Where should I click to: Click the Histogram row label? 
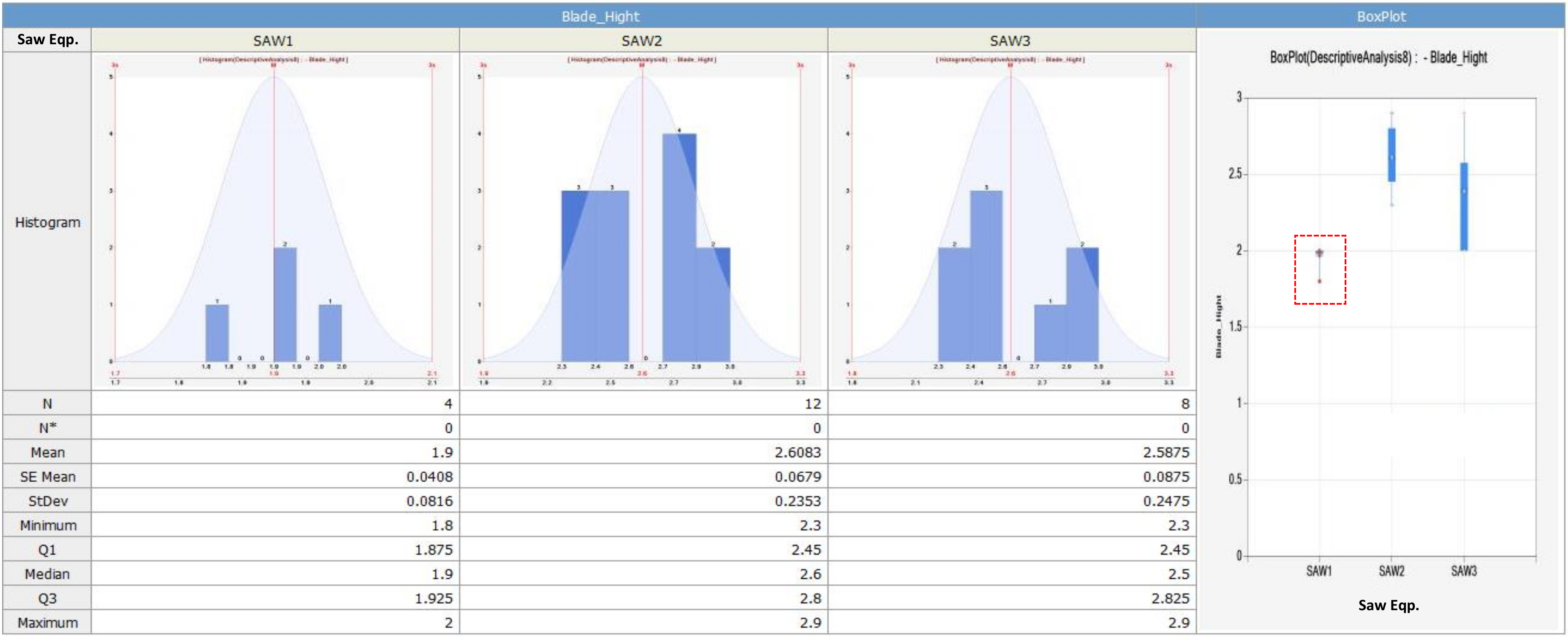click(x=48, y=222)
